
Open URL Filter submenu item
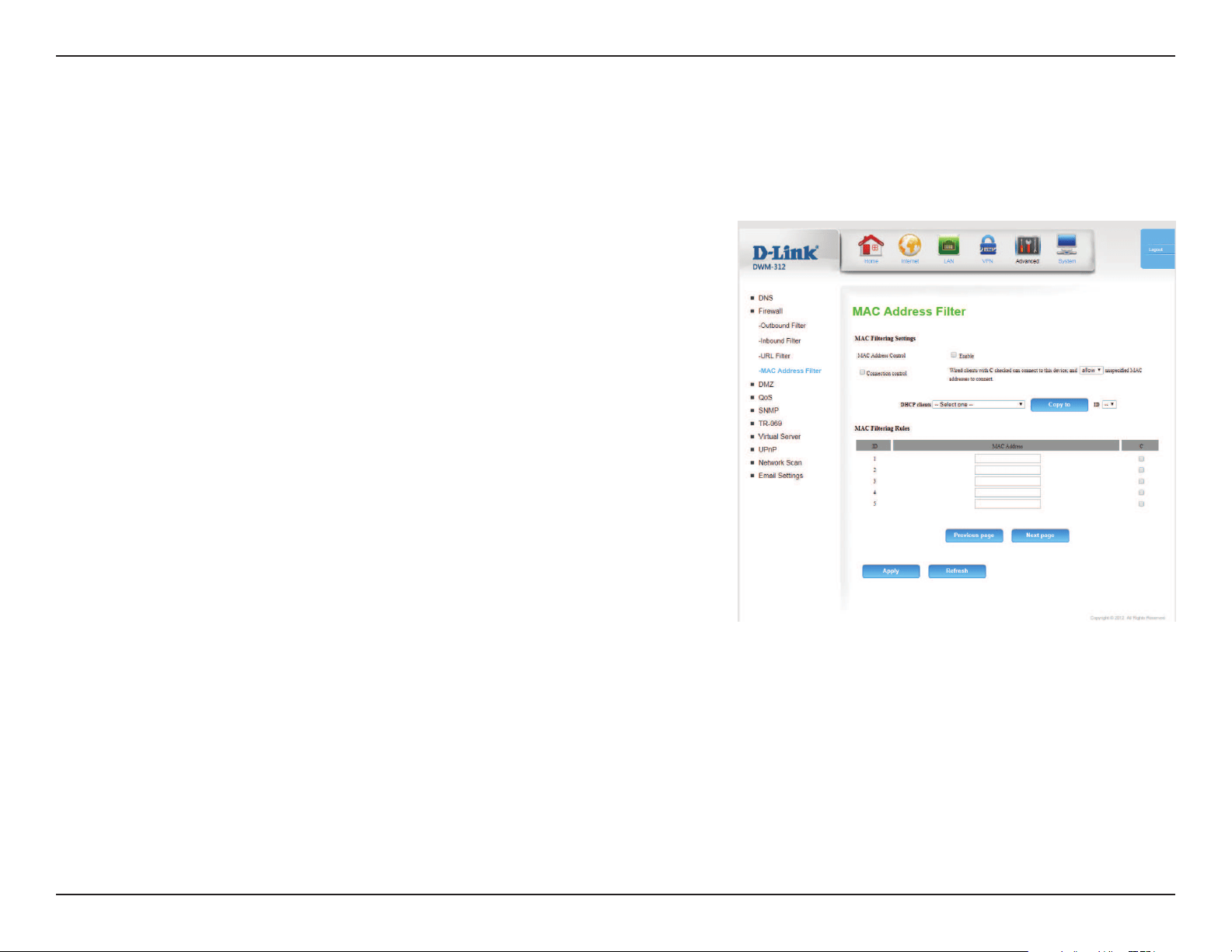(774, 356)
